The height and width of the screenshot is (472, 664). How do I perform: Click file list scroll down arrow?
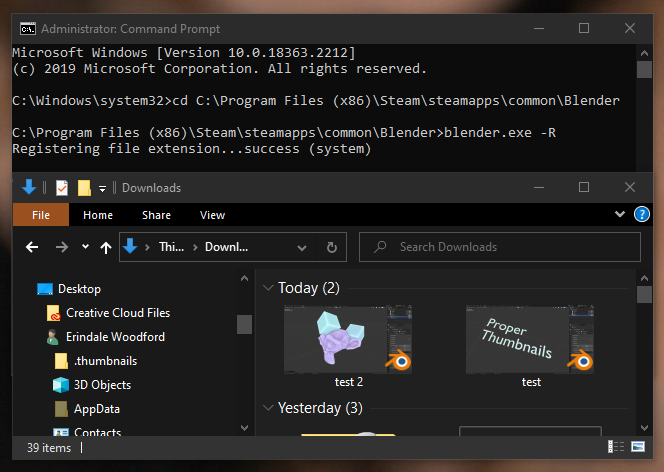coord(644,428)
